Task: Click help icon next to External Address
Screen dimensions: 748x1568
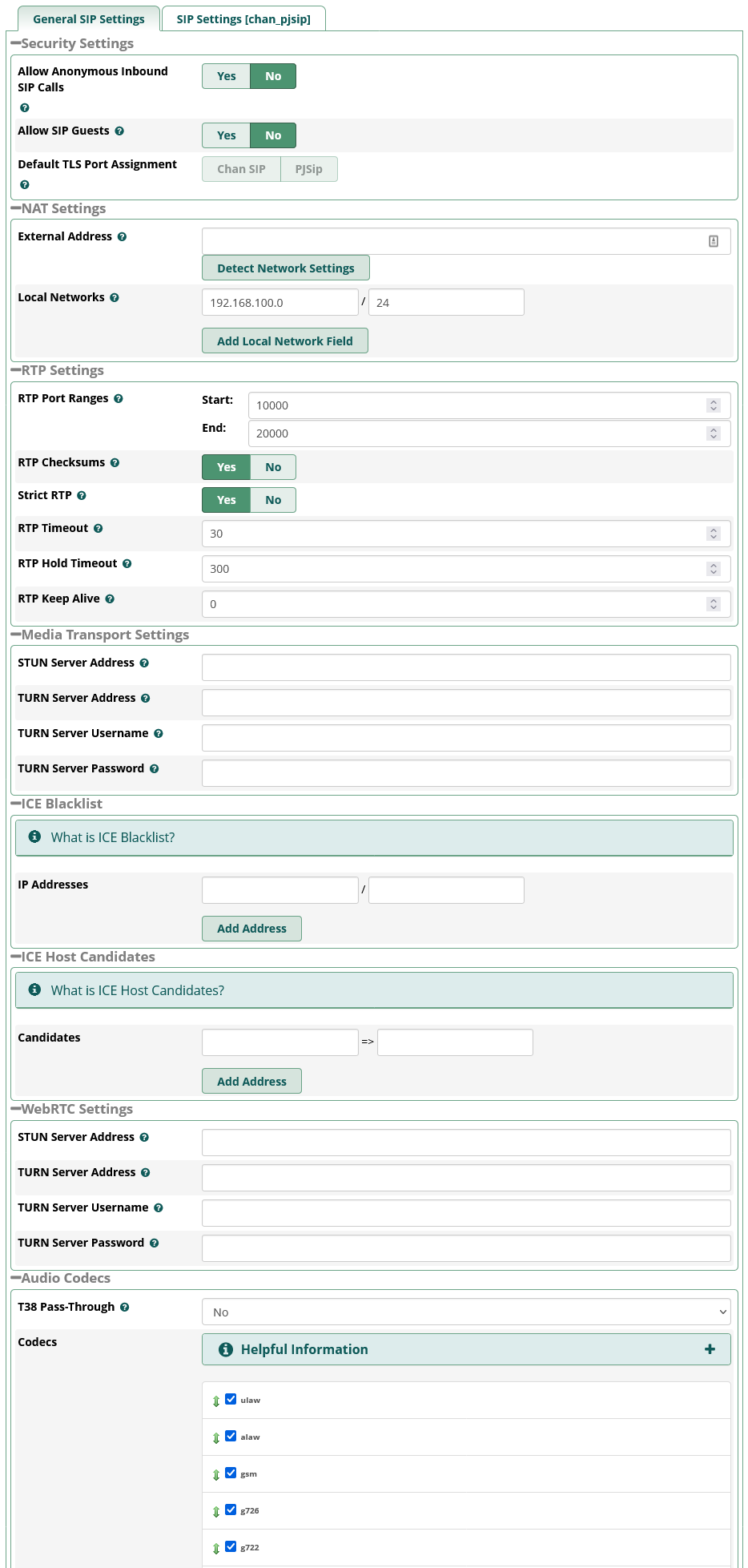Action: (x=122, y=237)
